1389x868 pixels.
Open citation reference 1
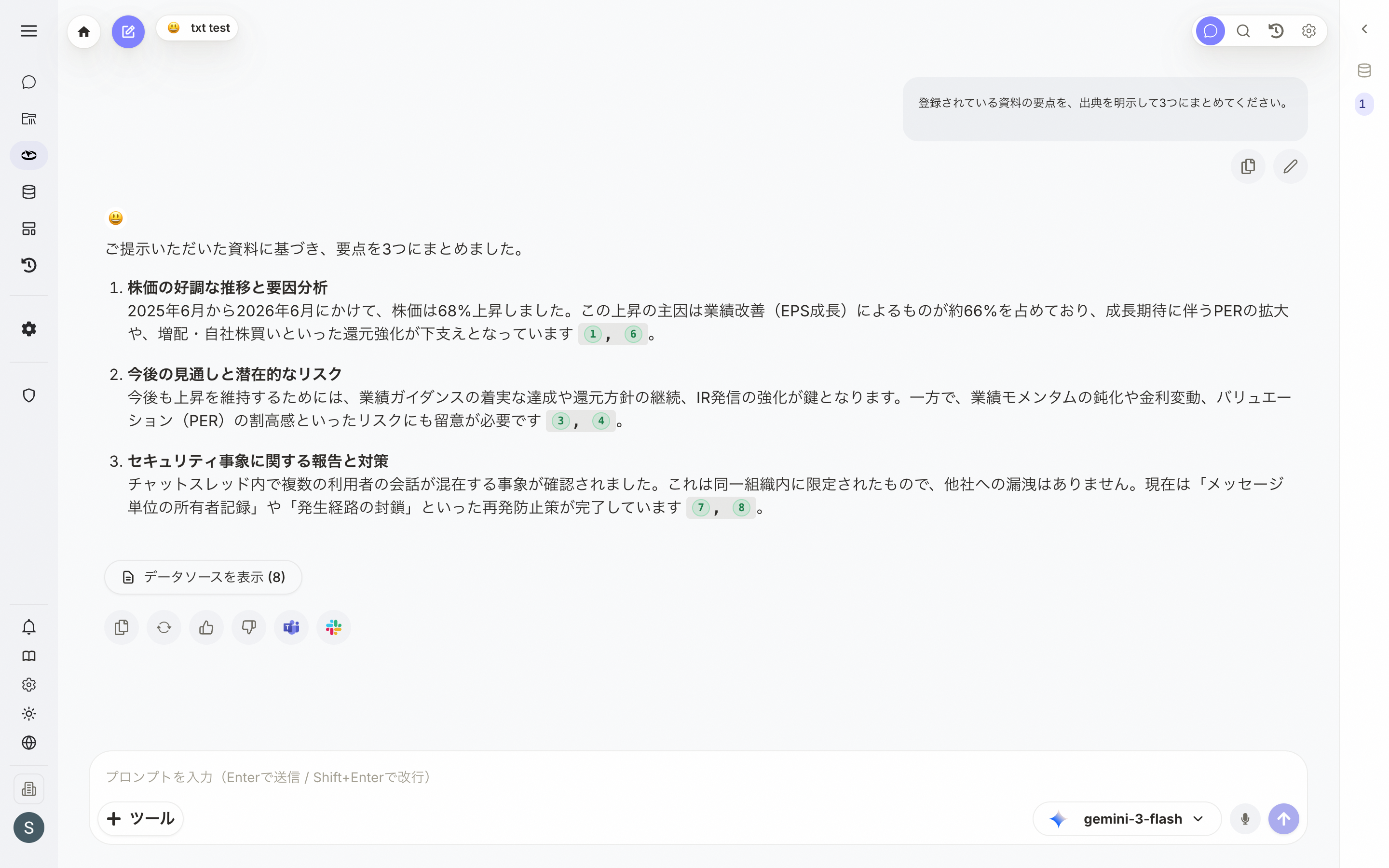[x=592, y=334]
